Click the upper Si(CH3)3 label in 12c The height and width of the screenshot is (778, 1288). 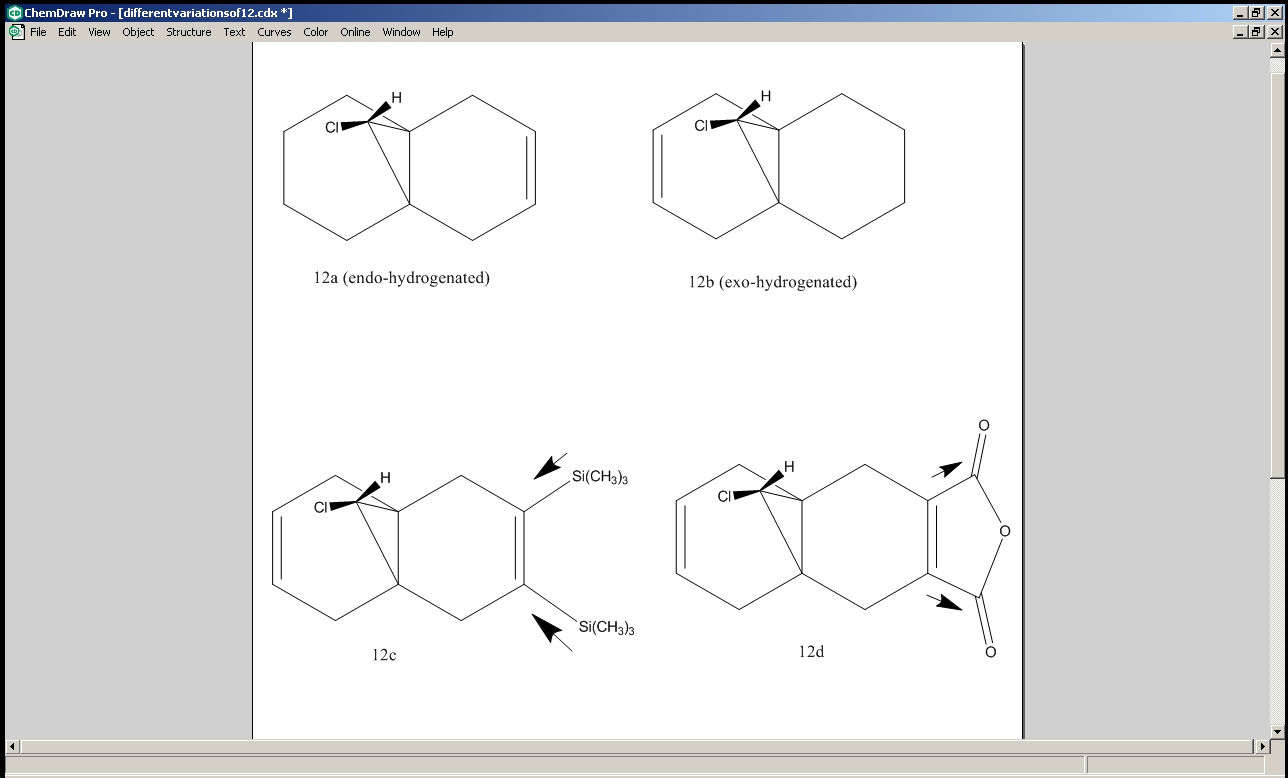click(600, 478)
